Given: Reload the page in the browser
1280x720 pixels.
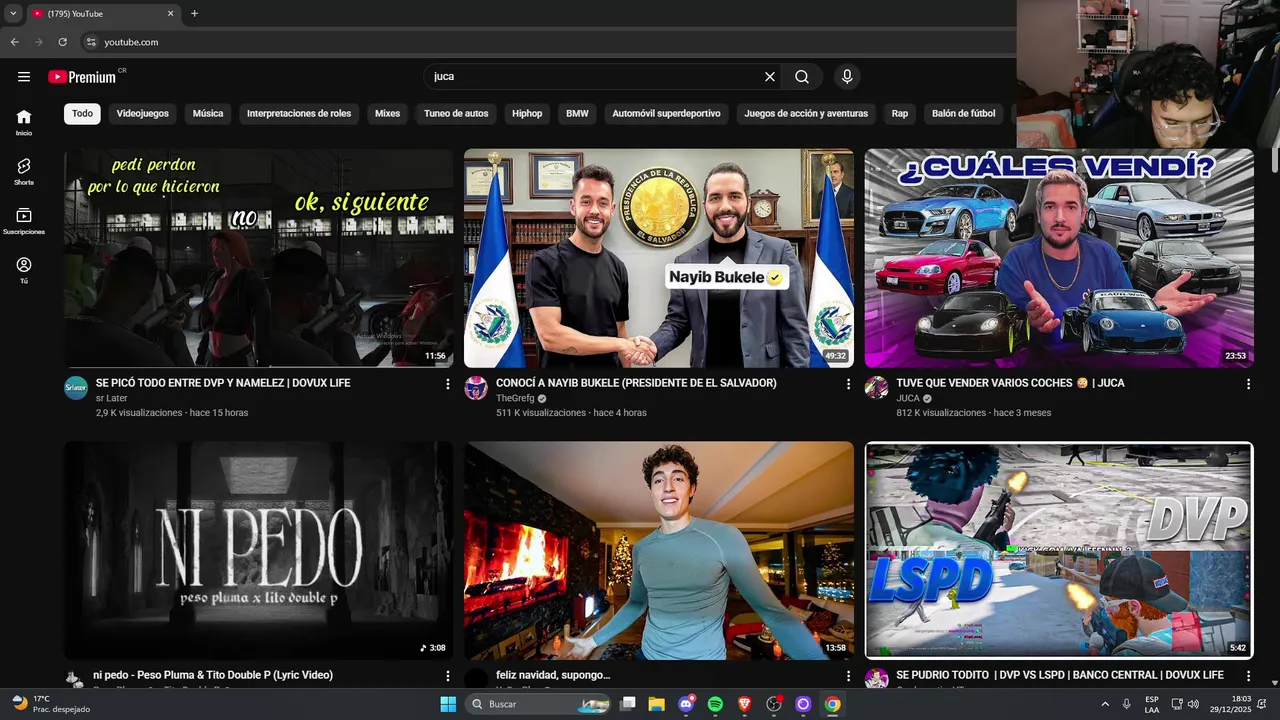Looking at the screenshot, I should [x=62, y=42].
